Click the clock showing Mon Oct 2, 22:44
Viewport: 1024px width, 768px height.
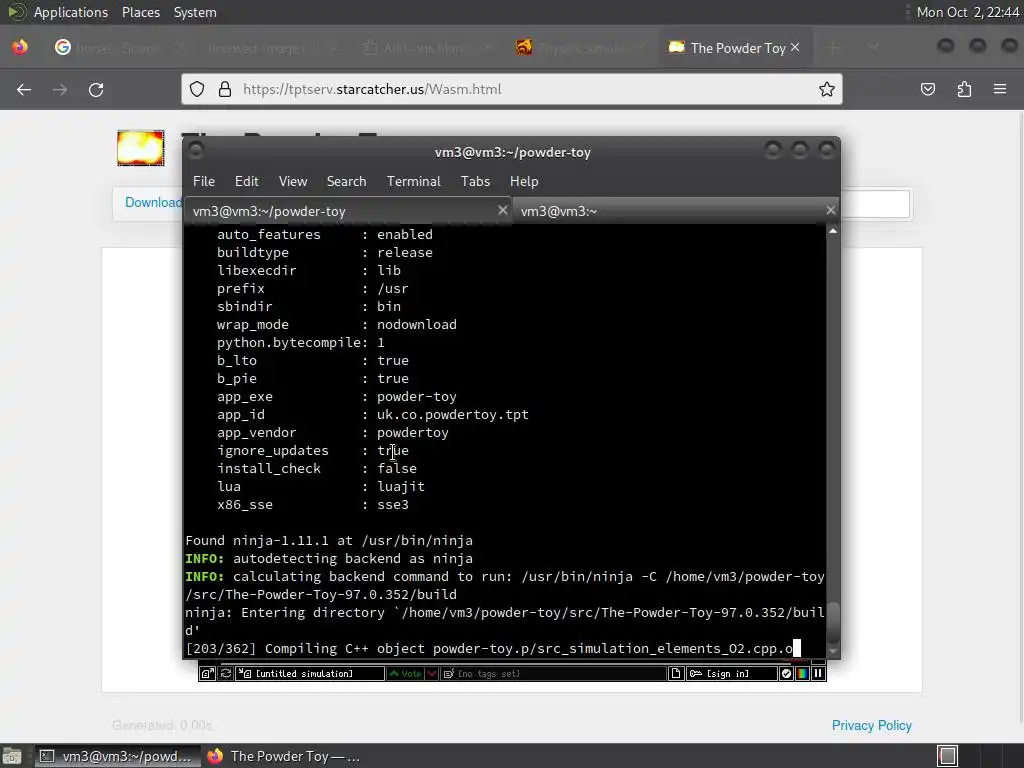(x=967, y=12)
